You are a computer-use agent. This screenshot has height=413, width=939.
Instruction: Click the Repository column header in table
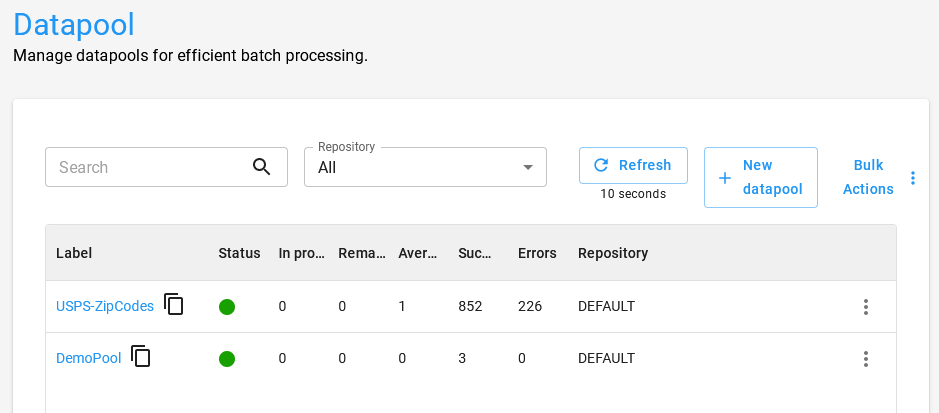click(x=613, y=253)
